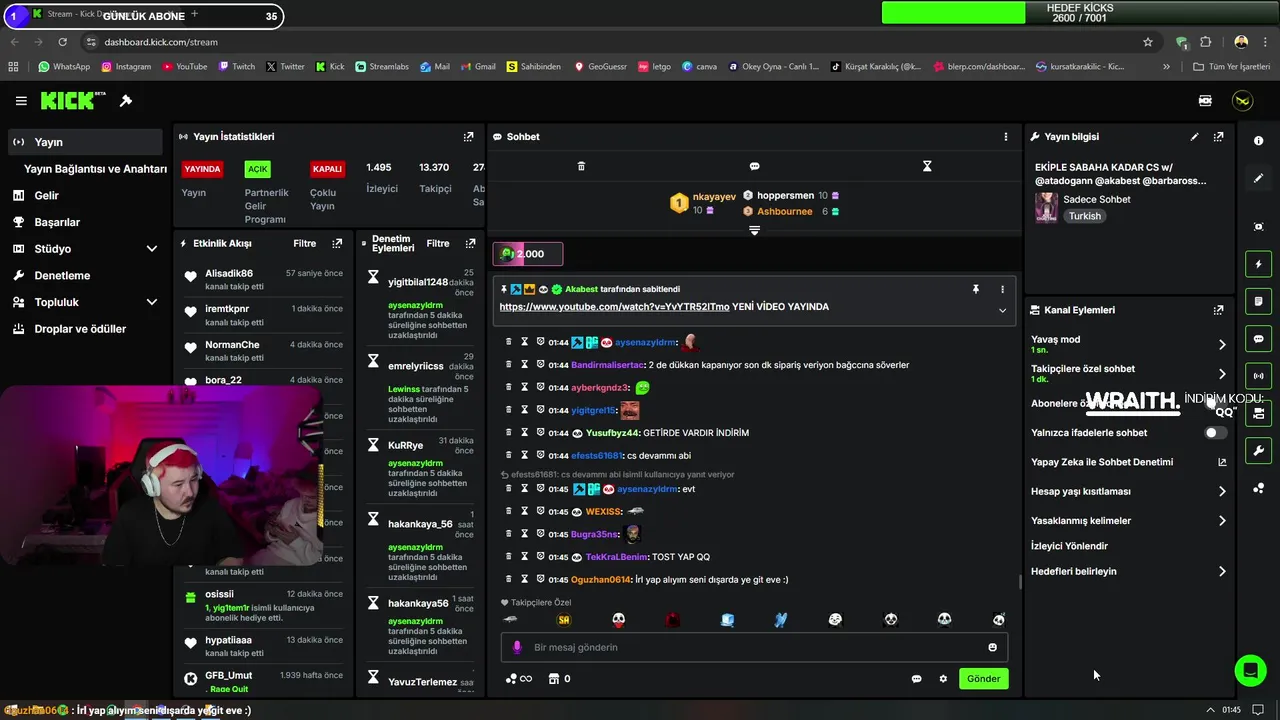Click the pencil icon in right sidebar
Viewport: 1280px width, 720px height.
[x=1258, y=178]
